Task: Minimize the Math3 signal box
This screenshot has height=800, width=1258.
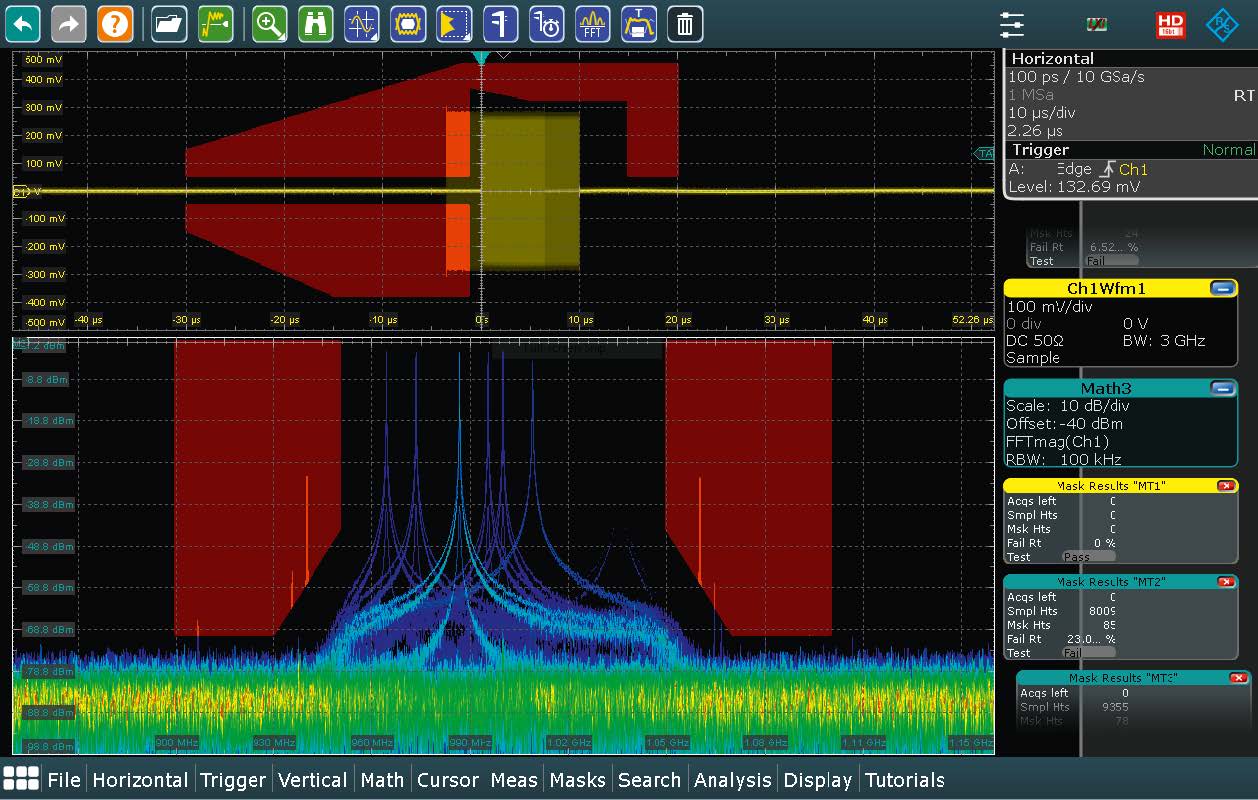Action: coord(1222,388)
